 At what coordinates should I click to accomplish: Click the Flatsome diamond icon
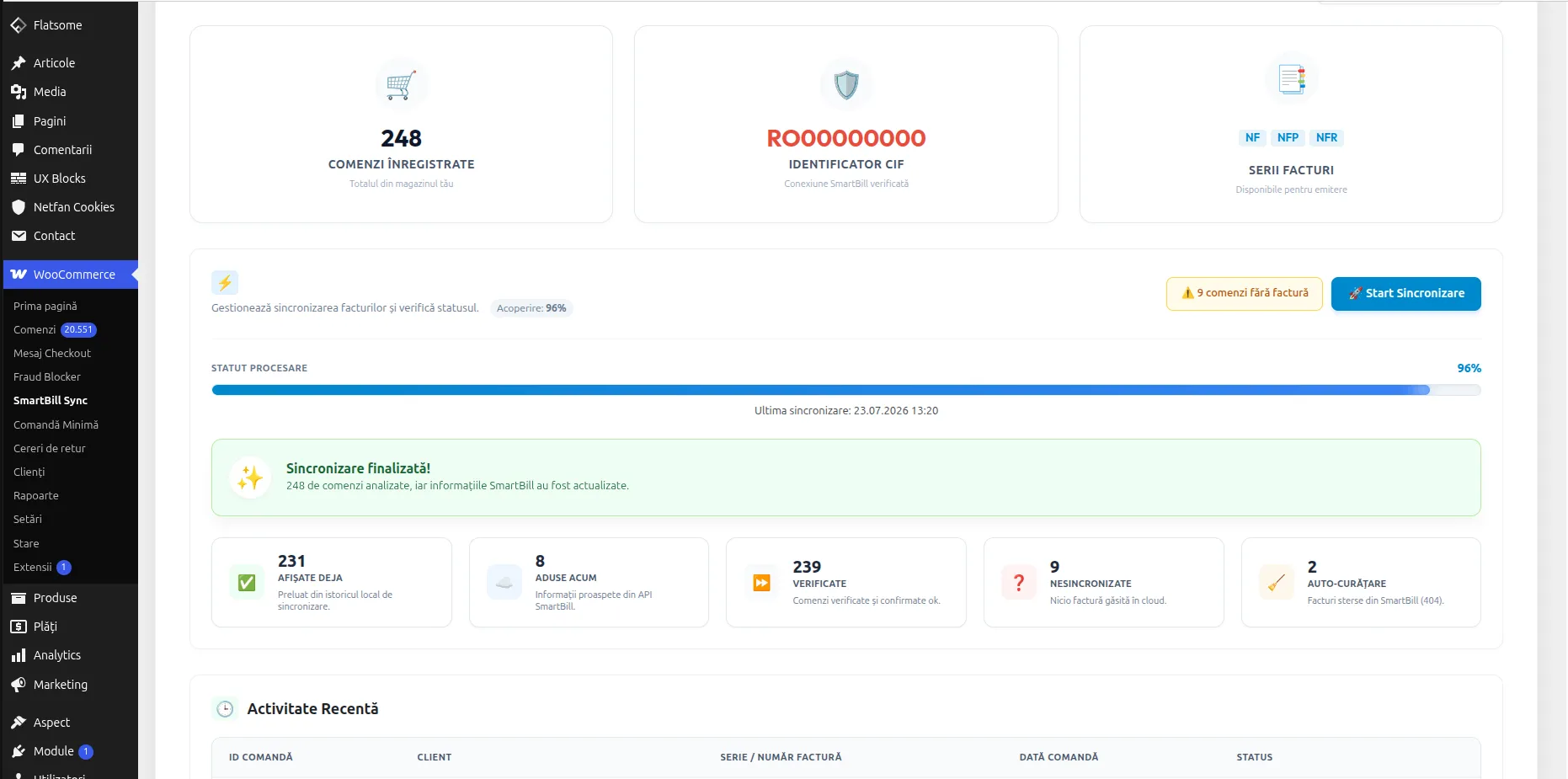[19, 25]
